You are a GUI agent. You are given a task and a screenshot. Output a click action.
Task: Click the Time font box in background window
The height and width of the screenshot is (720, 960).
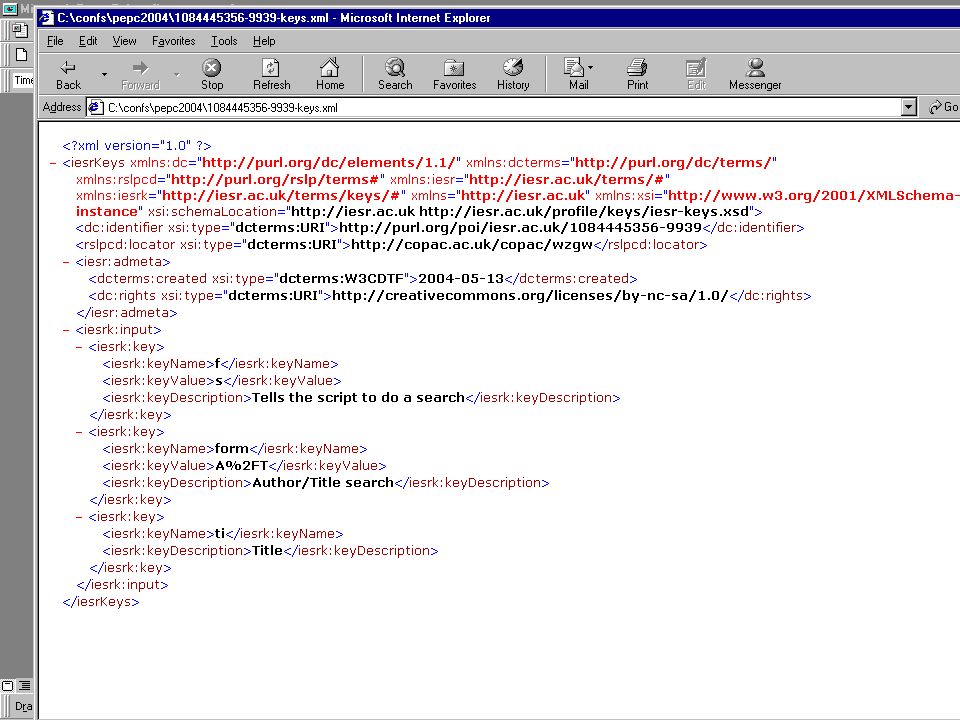23,80
